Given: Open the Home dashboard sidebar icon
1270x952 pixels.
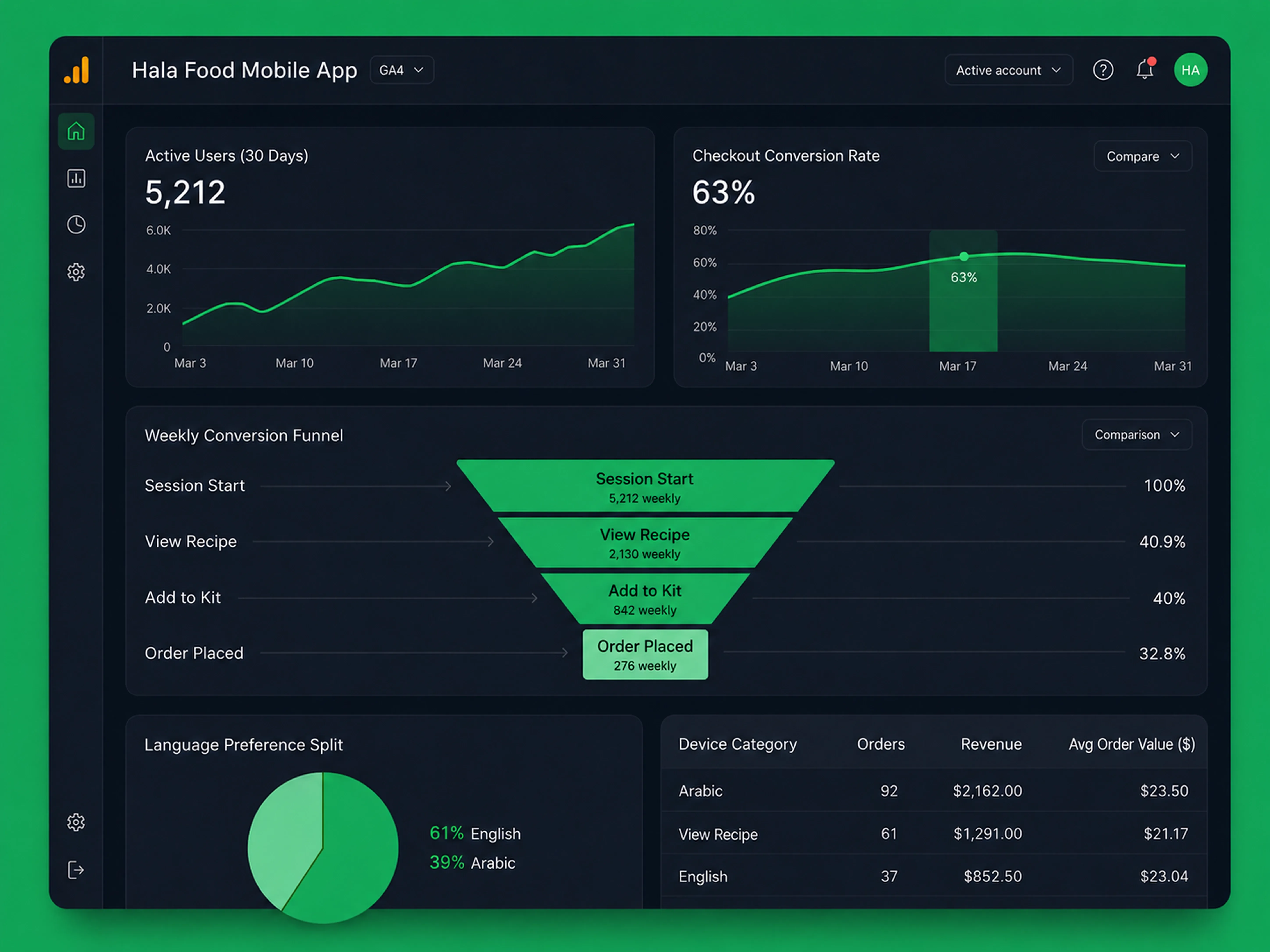Looking at the screenshot, I should (76, 131).
